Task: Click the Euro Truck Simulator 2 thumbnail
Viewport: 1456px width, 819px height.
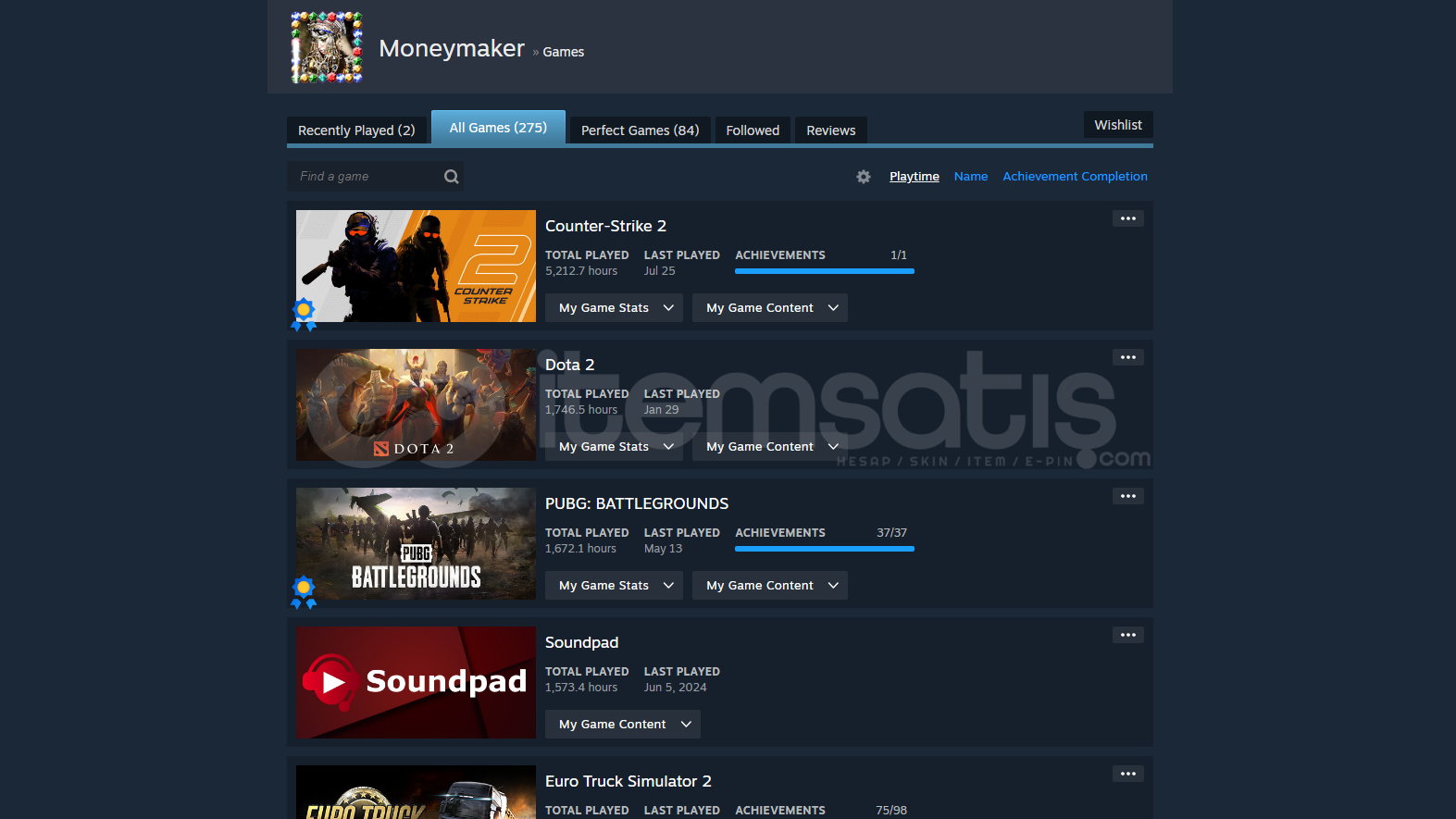Action: (x=416, y=792)
